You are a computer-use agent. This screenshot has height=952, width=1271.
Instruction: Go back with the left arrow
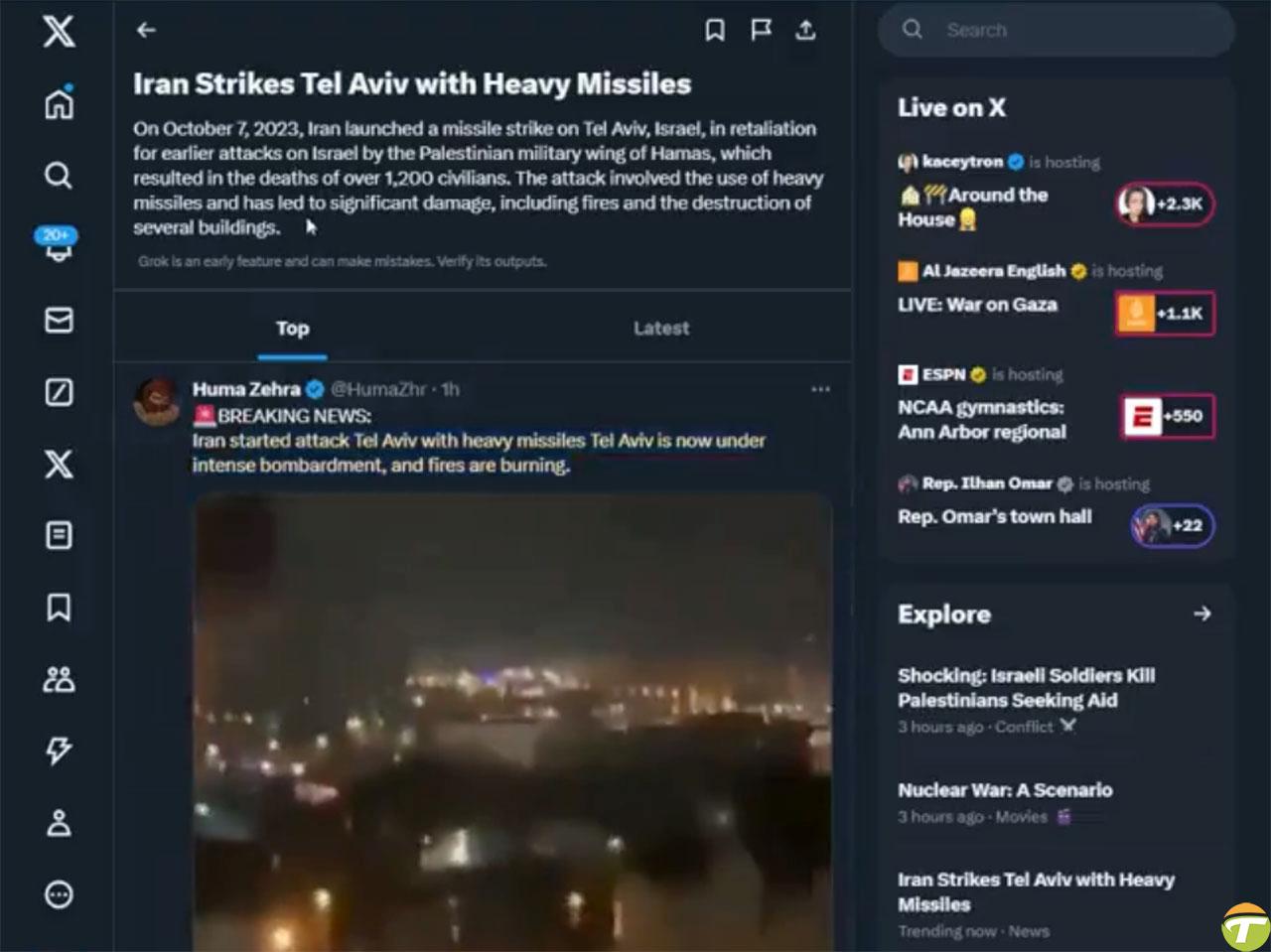click(146, 30)
